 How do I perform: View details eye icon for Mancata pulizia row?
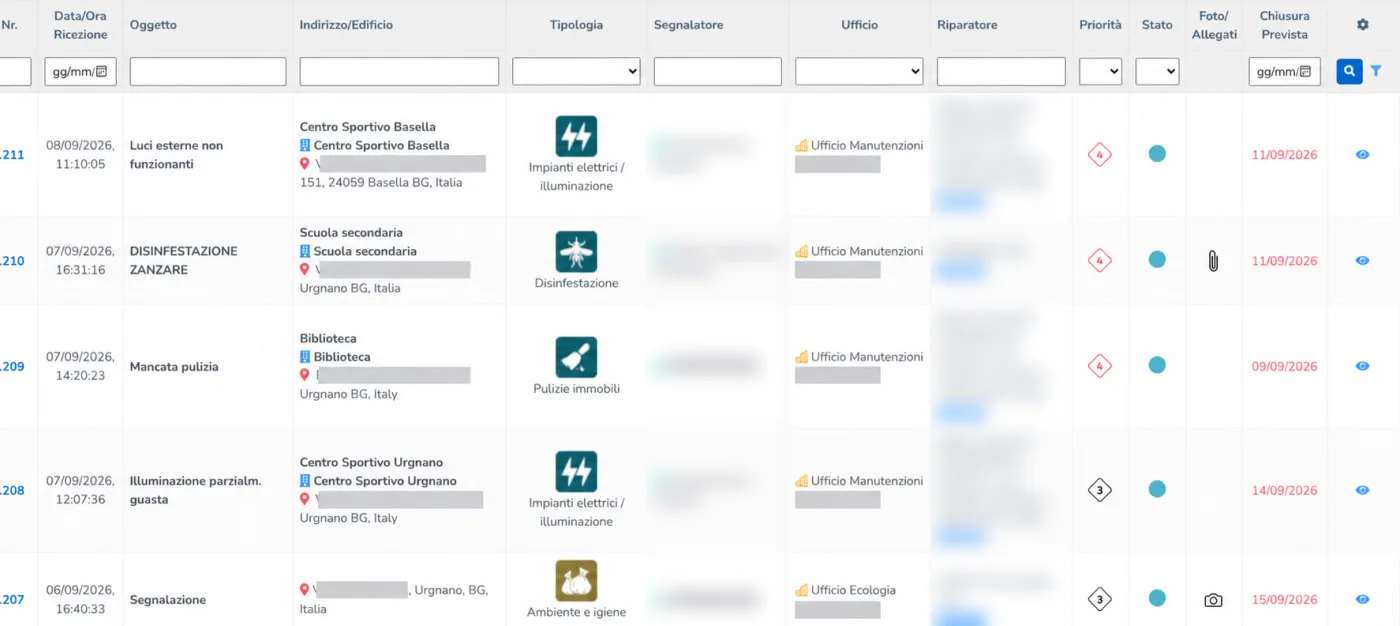(x=1362, y=366)
